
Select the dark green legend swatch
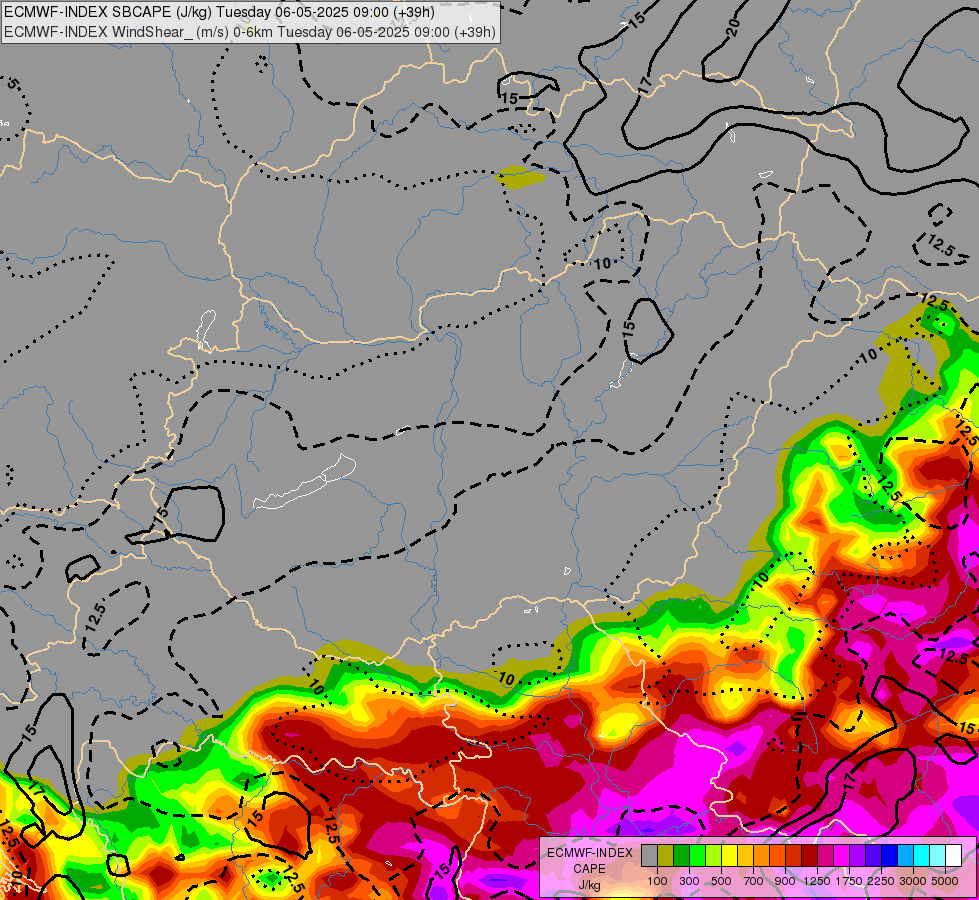(x=682, y=856)
